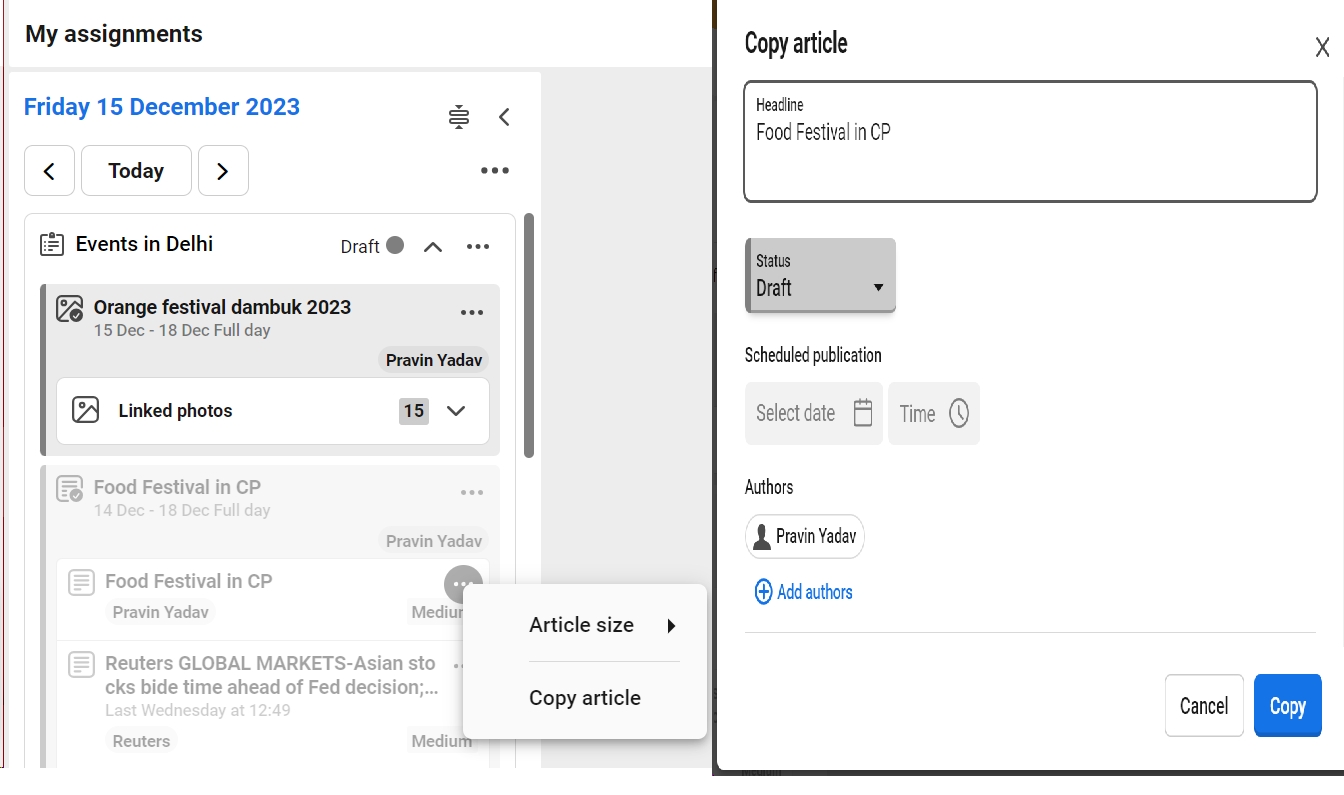The height and width of the screenshot is (795, 1344).
Task: Open three-dot menu for Events in Delhi
Action: [x=478, y=247]
